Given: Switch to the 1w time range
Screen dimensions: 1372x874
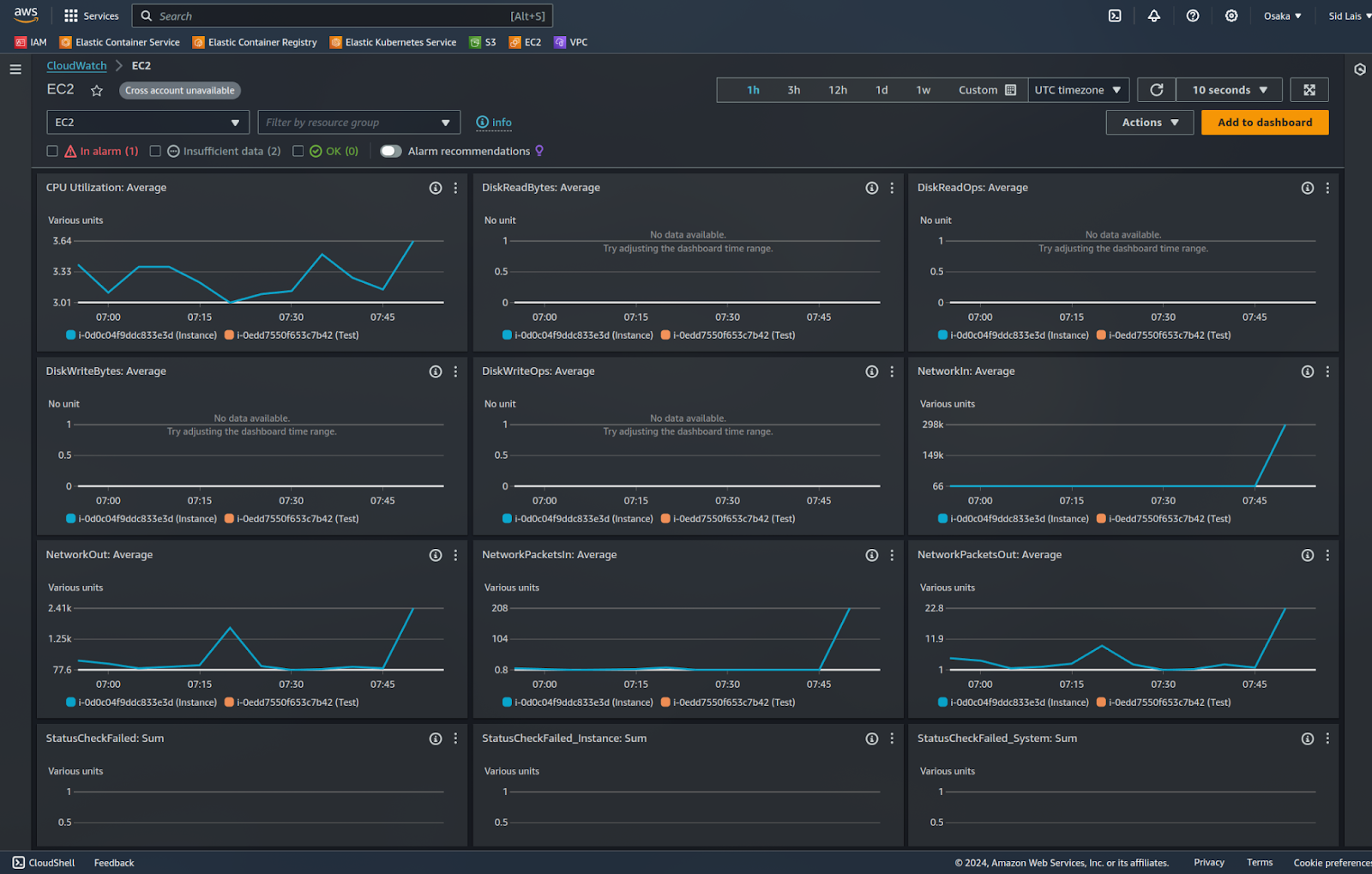Looking at the screenshot, I should coord(924,89).
